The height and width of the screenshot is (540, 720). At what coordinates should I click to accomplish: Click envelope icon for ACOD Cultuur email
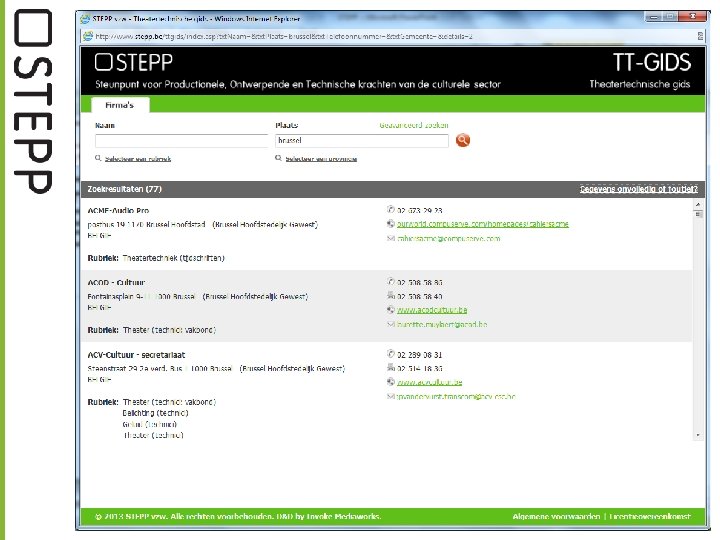(391, 324)
